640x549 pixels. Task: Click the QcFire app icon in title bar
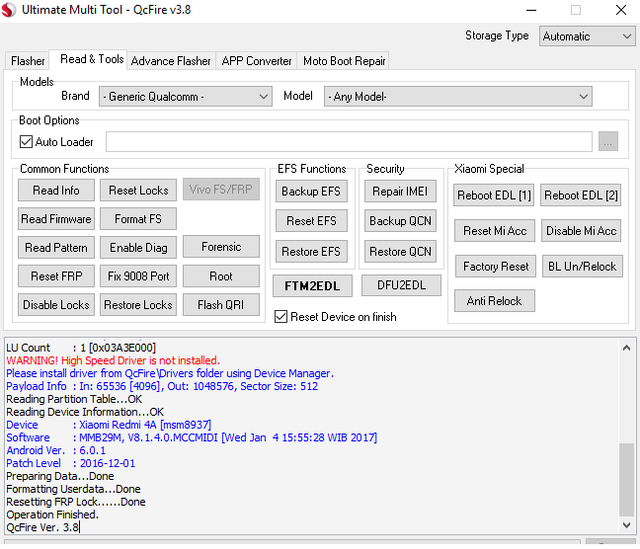point(9,10)
